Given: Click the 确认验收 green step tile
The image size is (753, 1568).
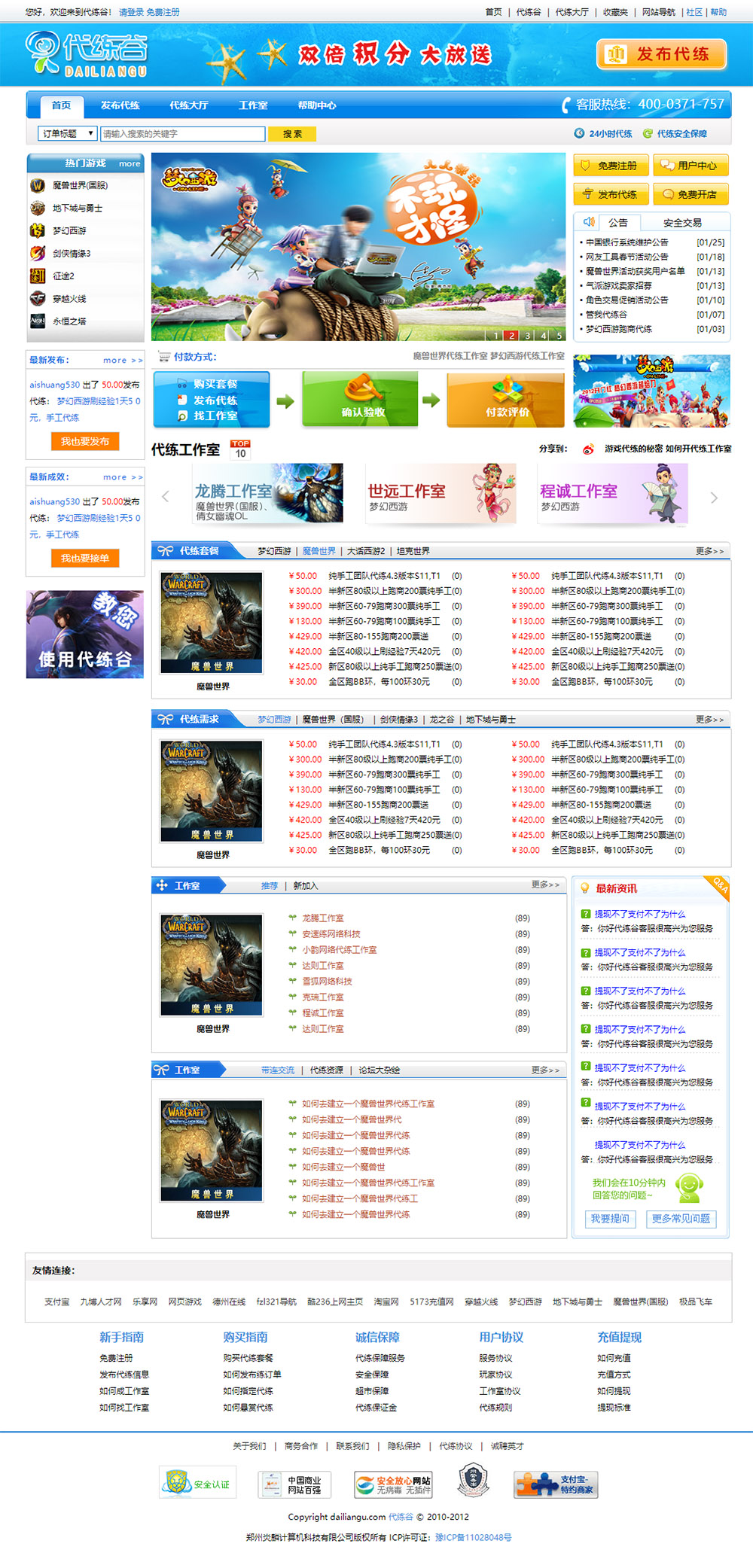Looking at the screenshot, I should click(360, 399).
